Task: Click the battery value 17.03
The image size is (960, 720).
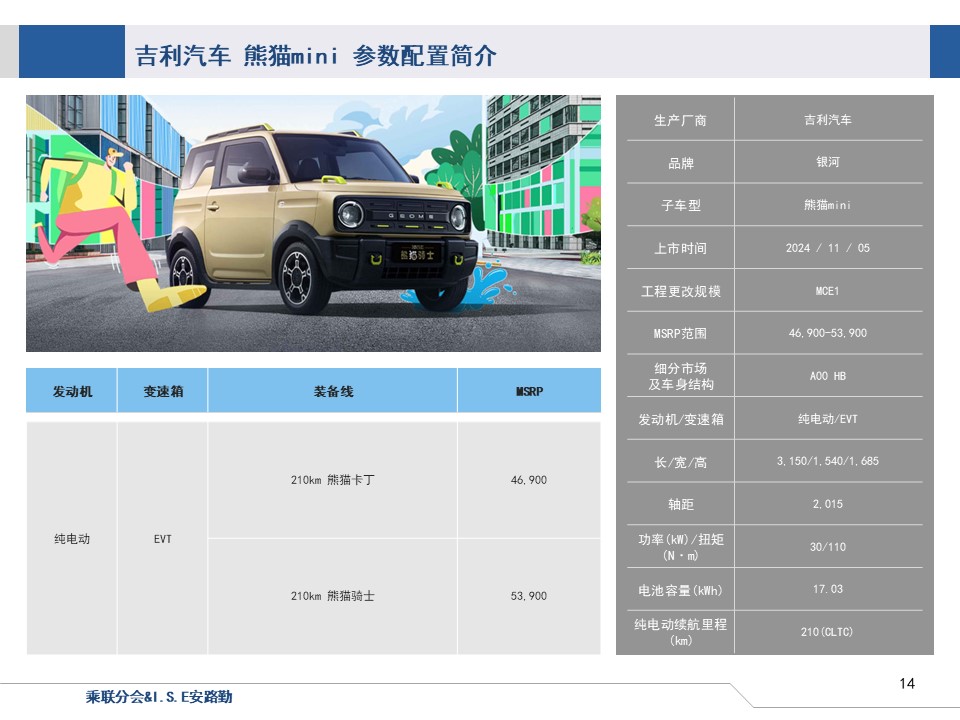Action: [x=828, y=589]
